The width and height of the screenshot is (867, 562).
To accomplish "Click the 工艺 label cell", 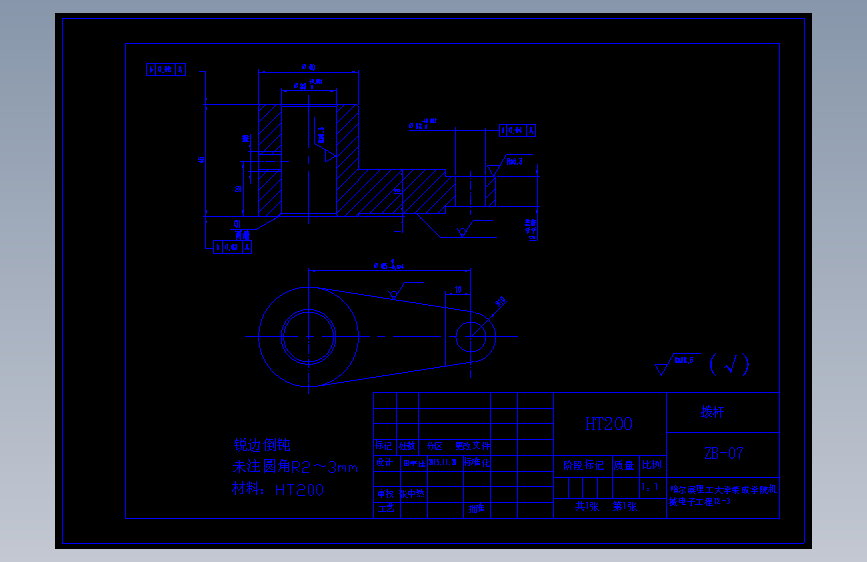I will [386, 508].
